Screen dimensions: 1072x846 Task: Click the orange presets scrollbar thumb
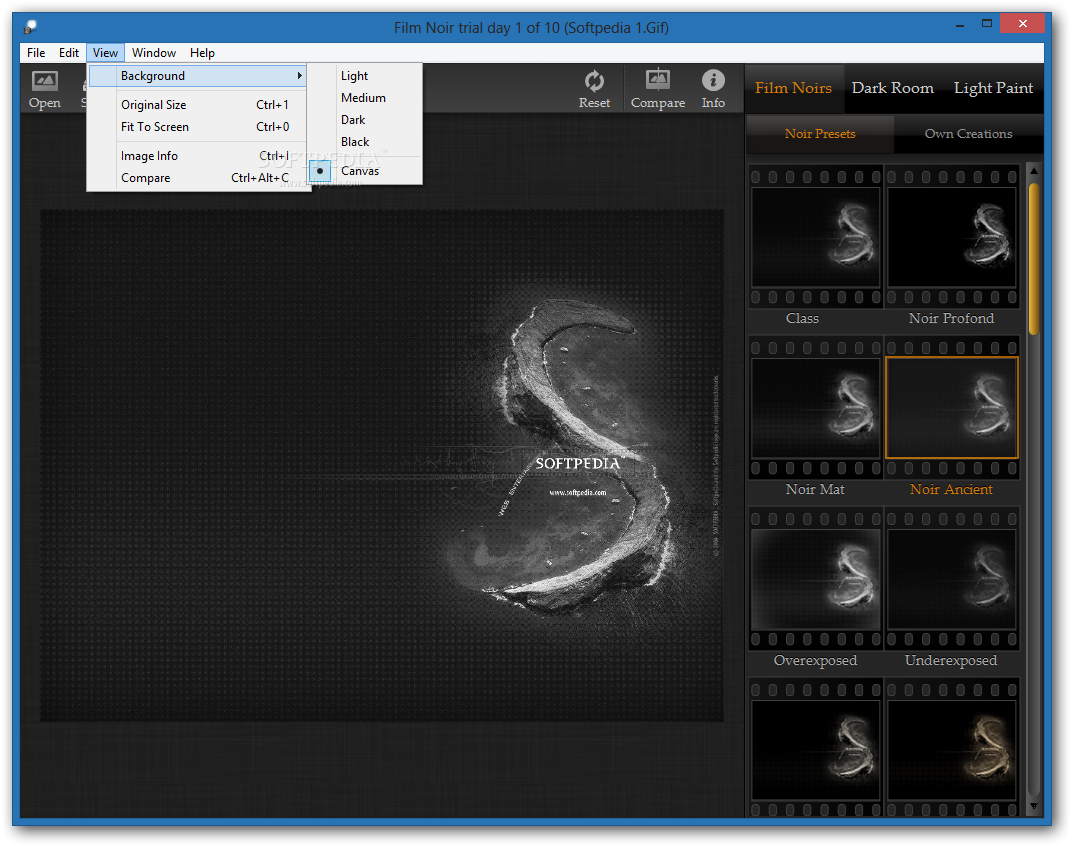(1034, 259)
